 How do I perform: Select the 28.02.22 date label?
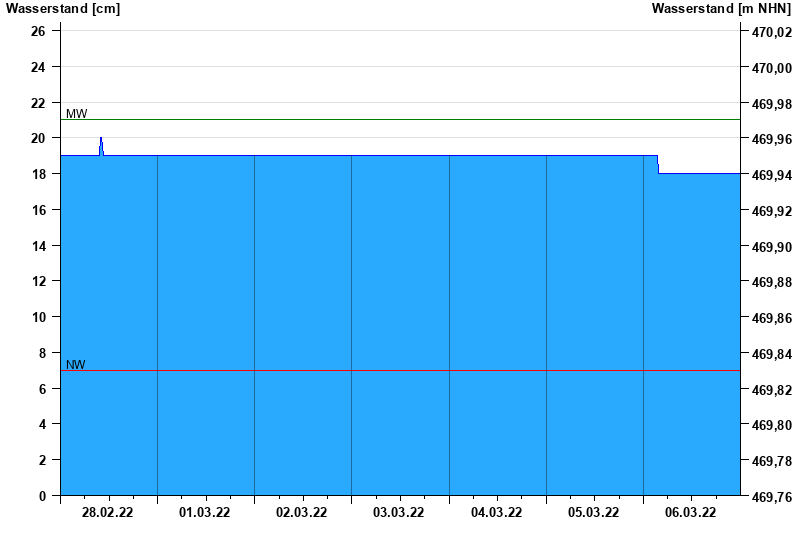pyautogui.click(x=107, y=512)
